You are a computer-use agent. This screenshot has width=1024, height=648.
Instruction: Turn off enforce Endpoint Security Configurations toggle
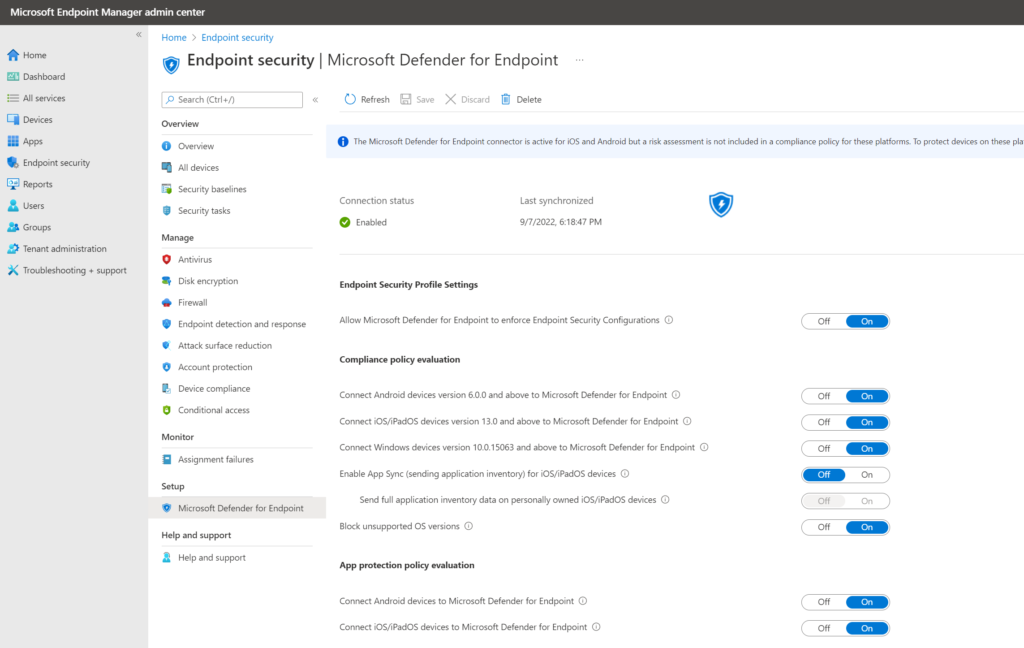824,321
